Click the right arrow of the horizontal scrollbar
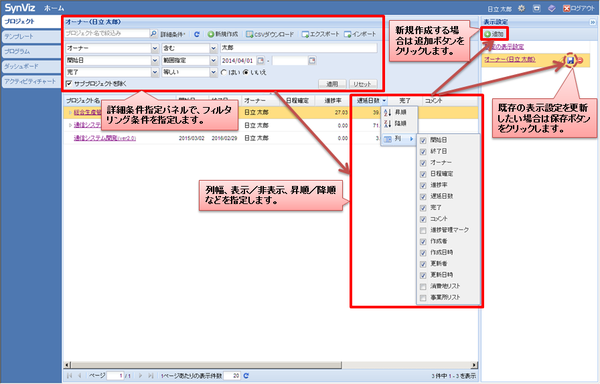The image size is (600, 384). (474, 365)
